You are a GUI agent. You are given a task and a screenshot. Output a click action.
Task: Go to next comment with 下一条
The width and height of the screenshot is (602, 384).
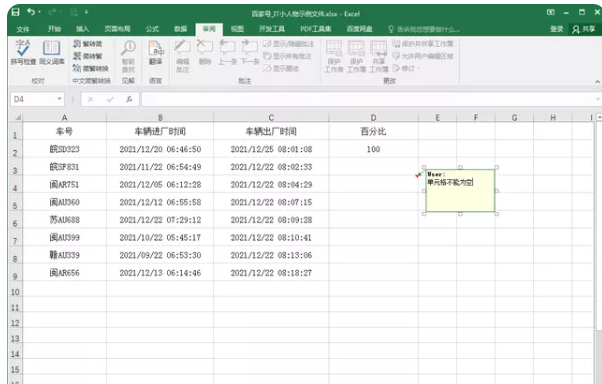[x=250, y=52]
